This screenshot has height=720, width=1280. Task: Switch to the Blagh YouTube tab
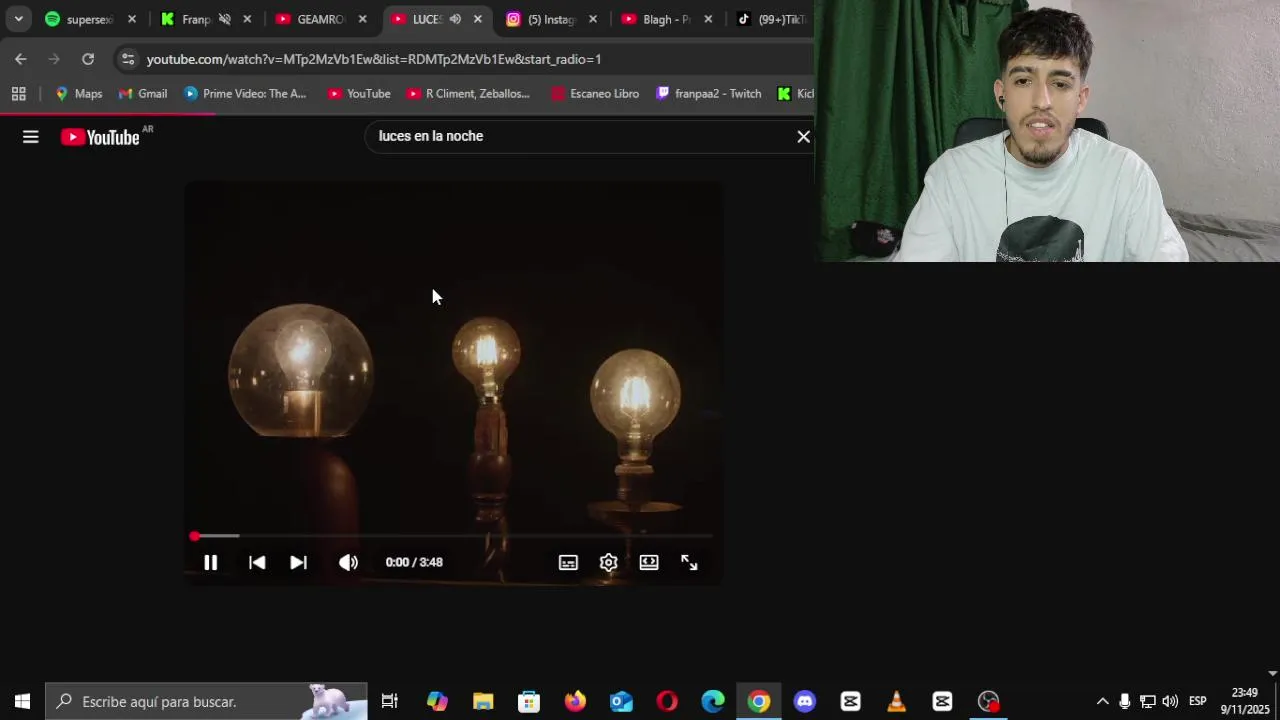point(667,19)
